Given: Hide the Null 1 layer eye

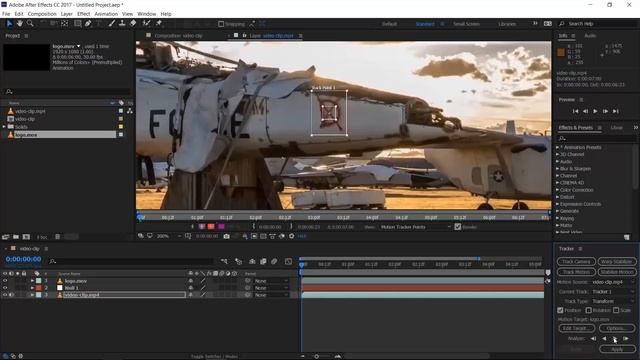Looking at the screenshot, I should tap(5, 288).
